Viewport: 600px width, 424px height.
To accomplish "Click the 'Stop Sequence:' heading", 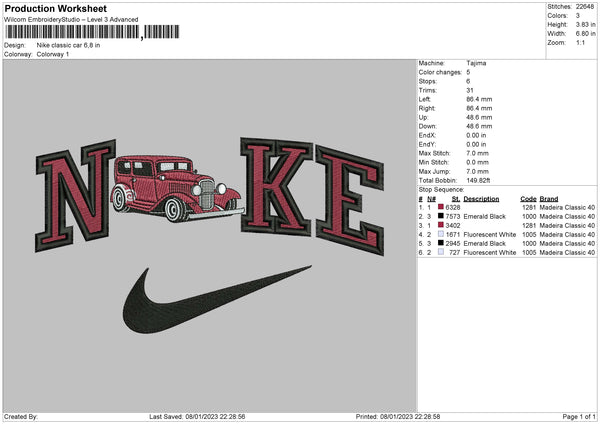I will pyautogui.click(x=441, y=190).
